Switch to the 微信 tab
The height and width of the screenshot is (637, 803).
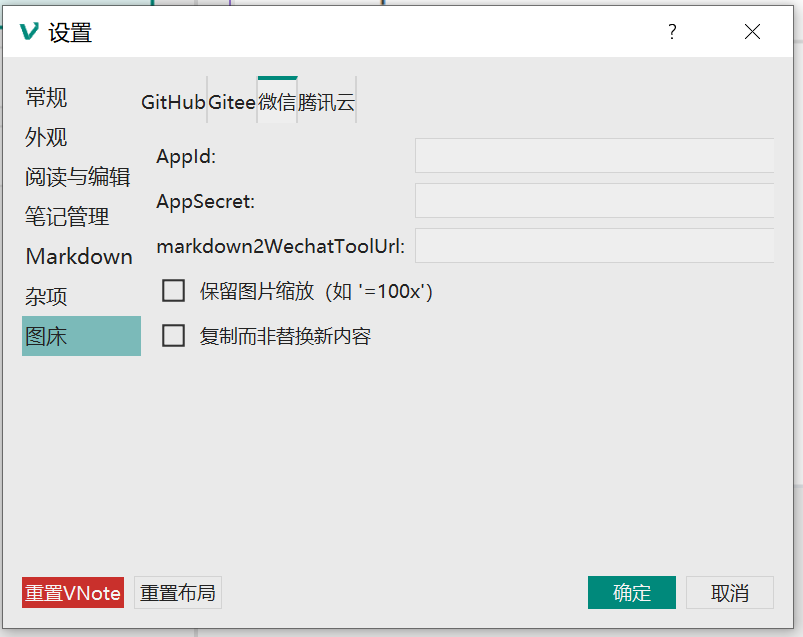click(277, 102)
